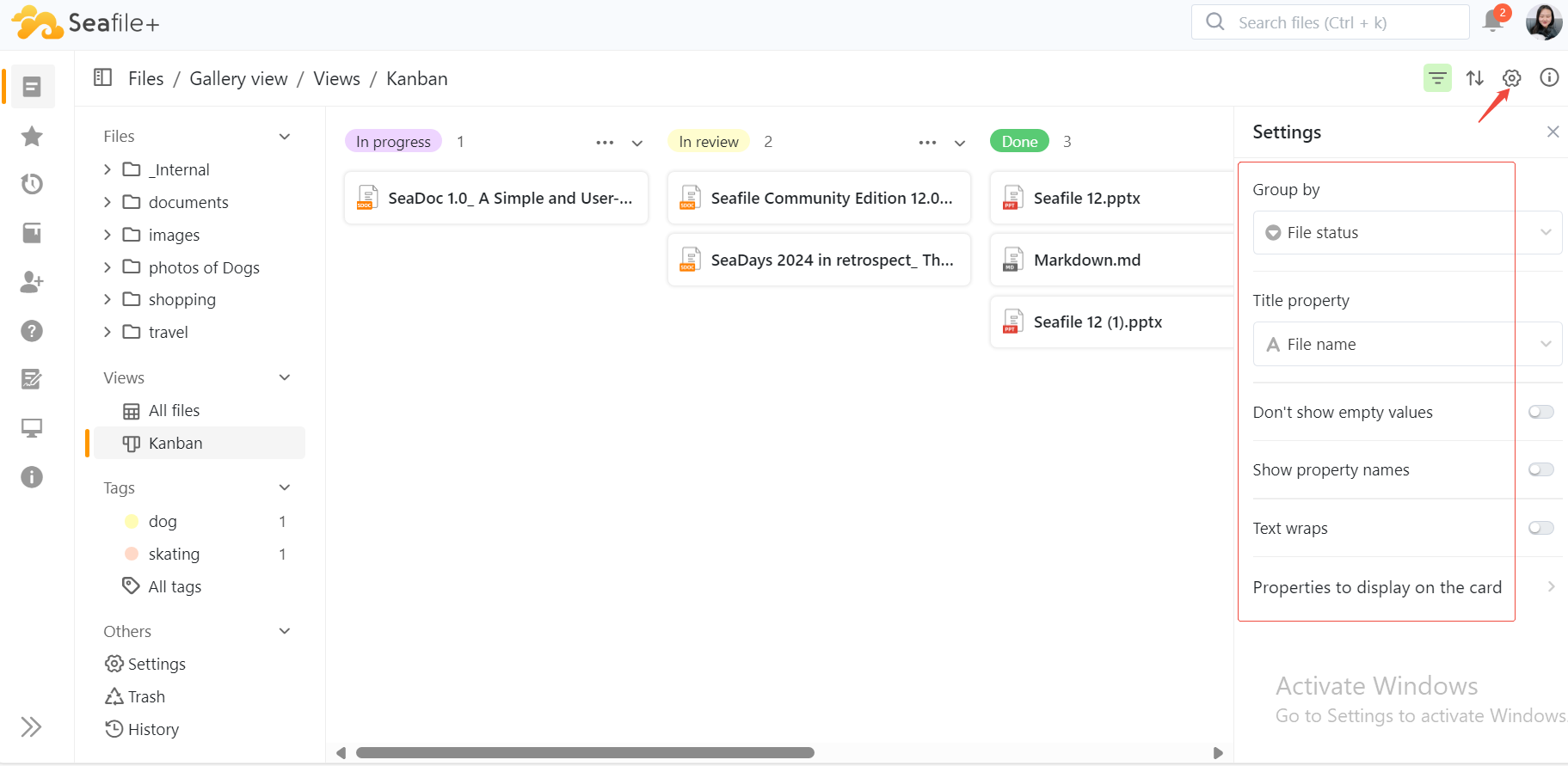The height and width of the screenshot is (766, 1568).
Task: Click the Gallery view breadcrumb link
Action: 238,79
